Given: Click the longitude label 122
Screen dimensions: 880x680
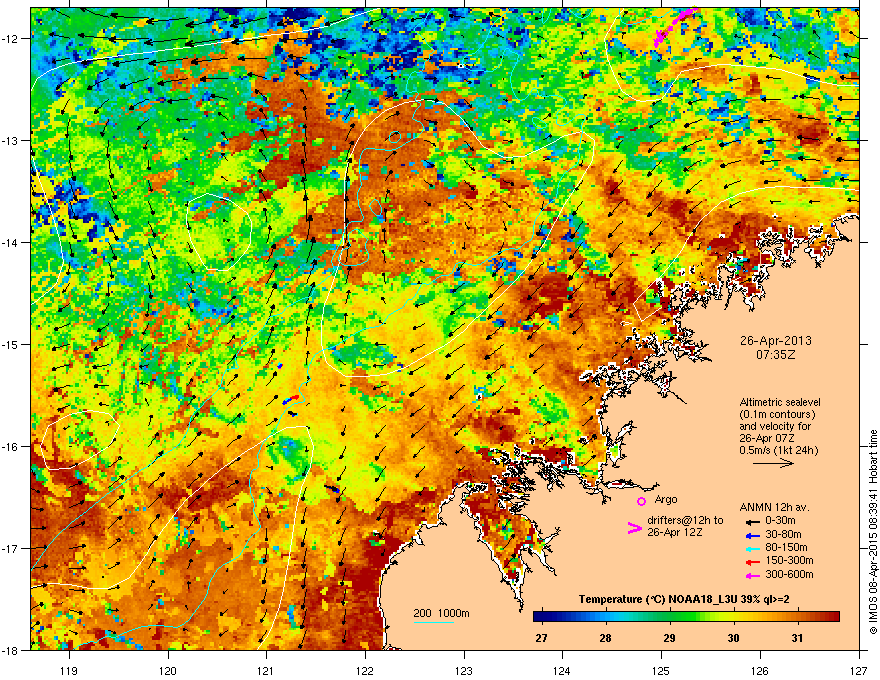Looking at the screenshot, I should click(x=365, y=670).
